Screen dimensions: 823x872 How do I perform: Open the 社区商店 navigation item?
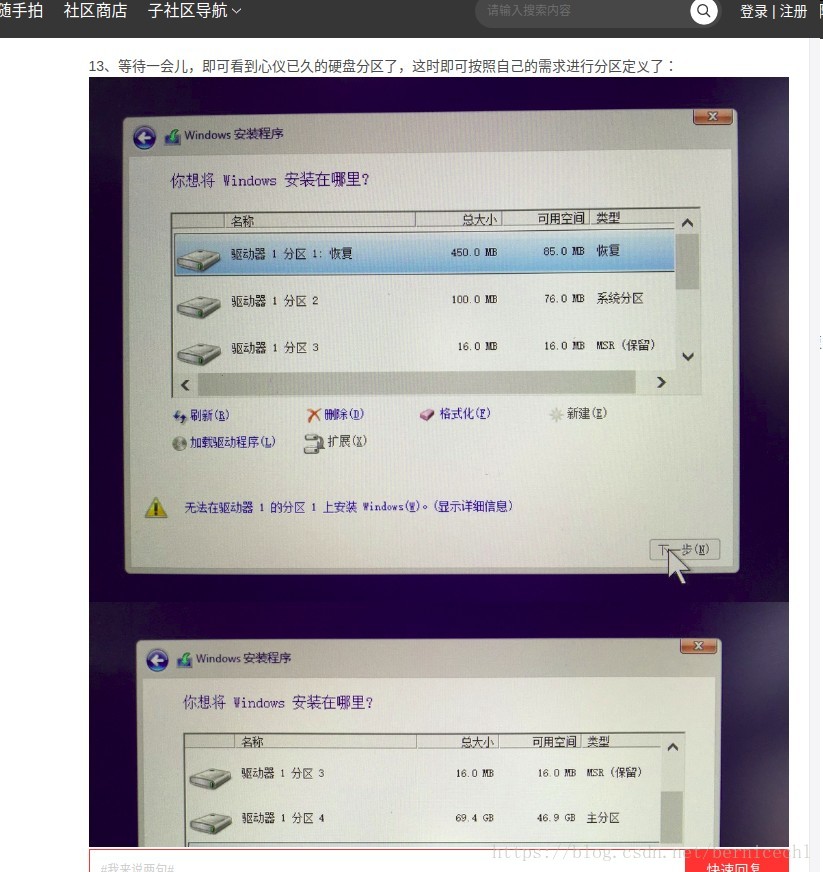coord(95,11)
